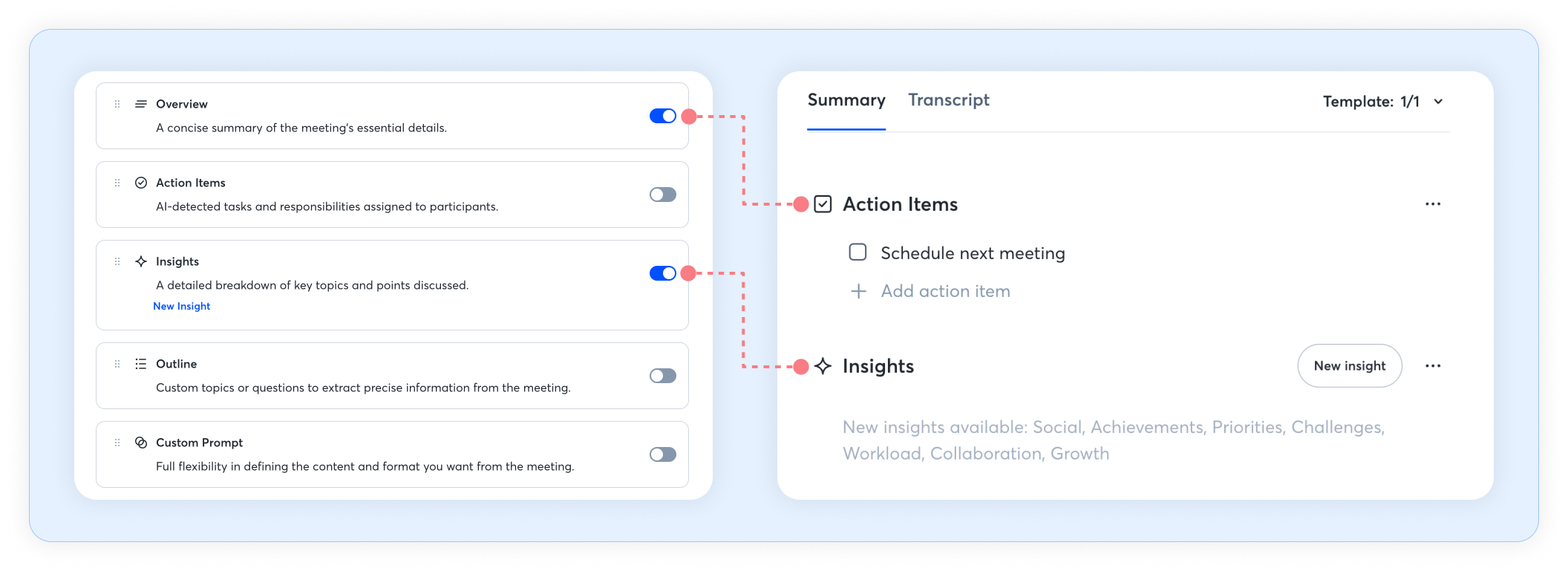Toggle the Outline switch on

click(662, 376)
